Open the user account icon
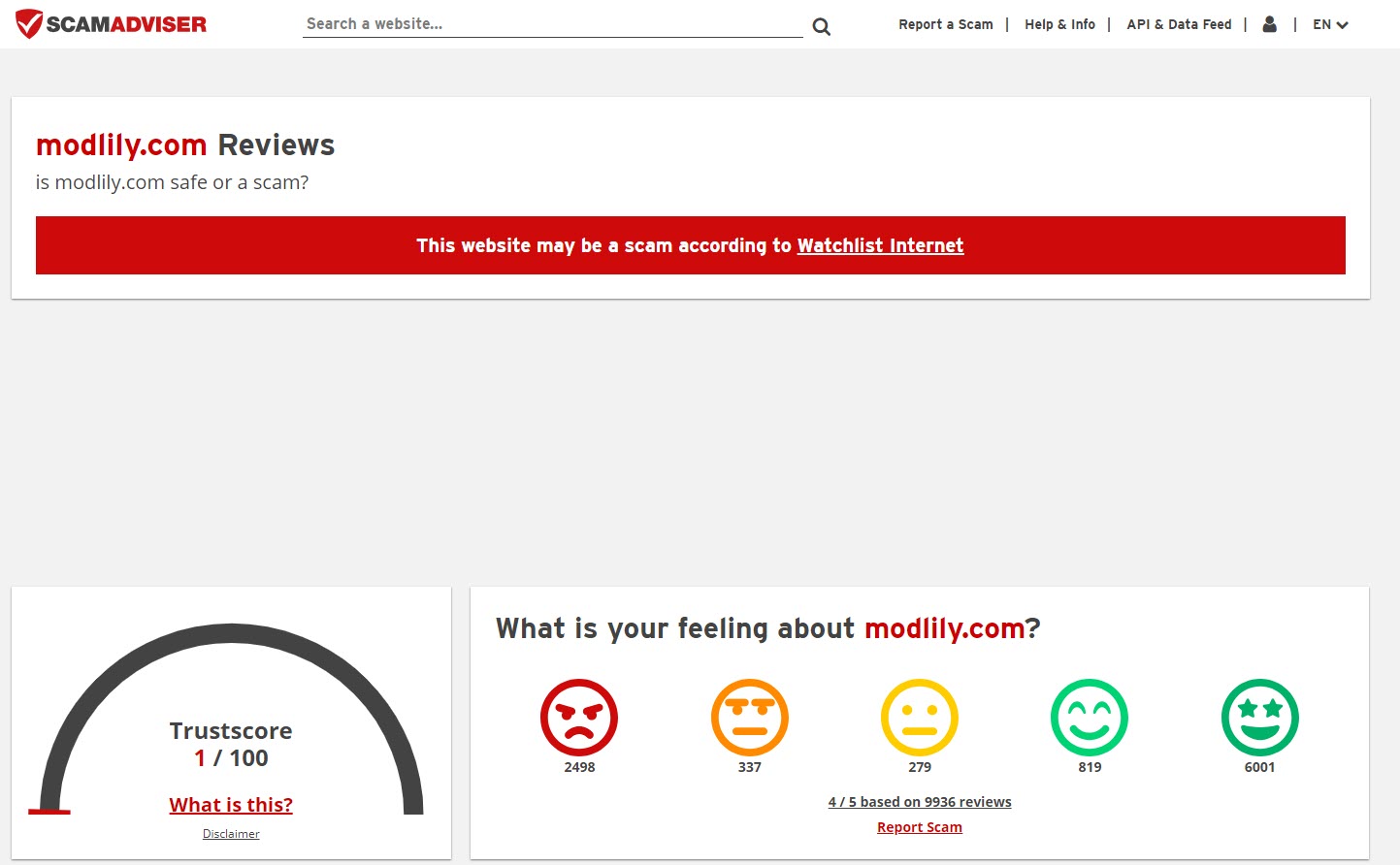 click(1269, 24)
